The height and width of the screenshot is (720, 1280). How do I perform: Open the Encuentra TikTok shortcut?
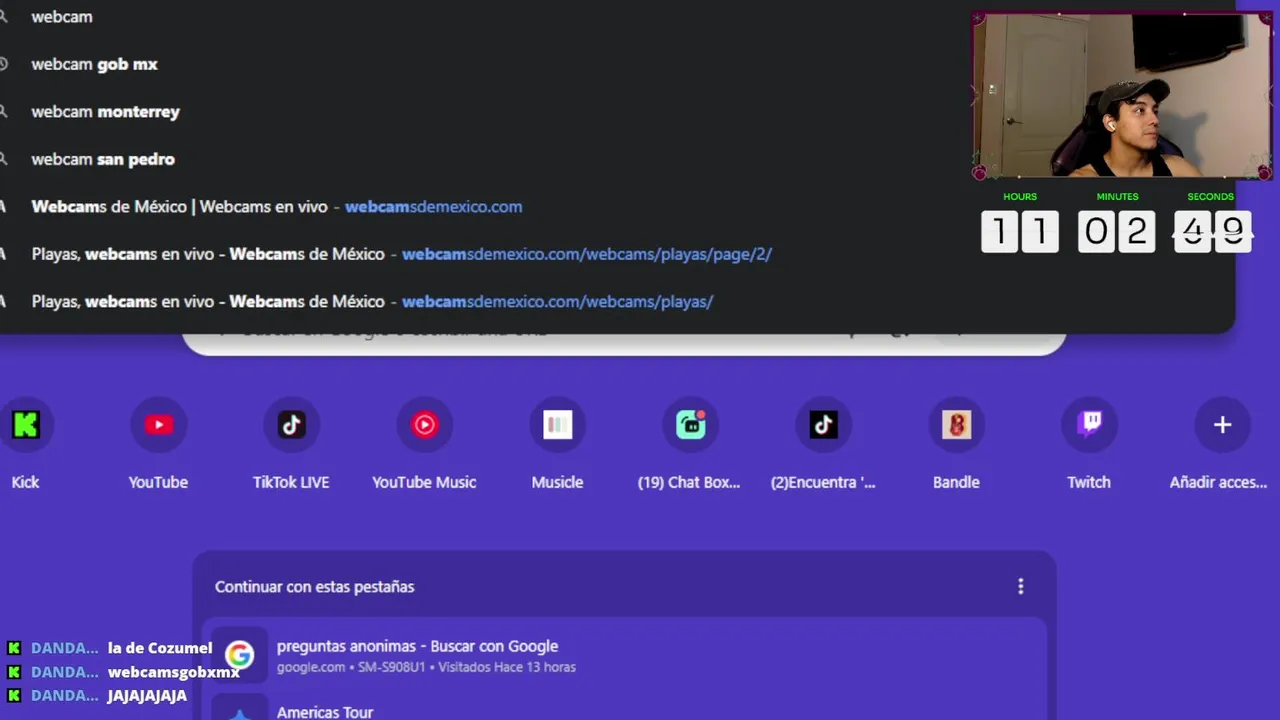click(823, 425)
